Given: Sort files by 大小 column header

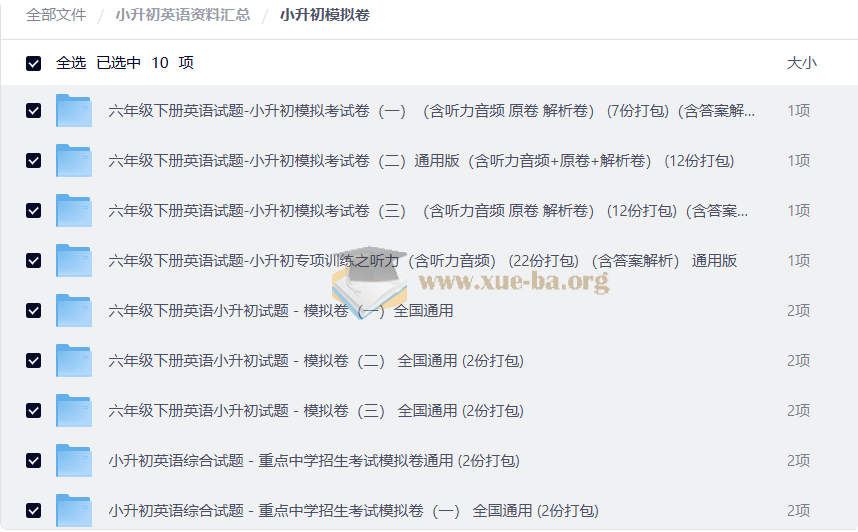Looking at the screenshot, I should tap(802, 63).
